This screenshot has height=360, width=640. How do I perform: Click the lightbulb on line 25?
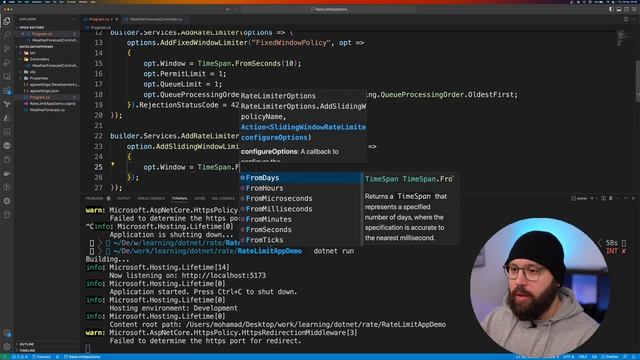pyautogui.click(x=113, y=165)
